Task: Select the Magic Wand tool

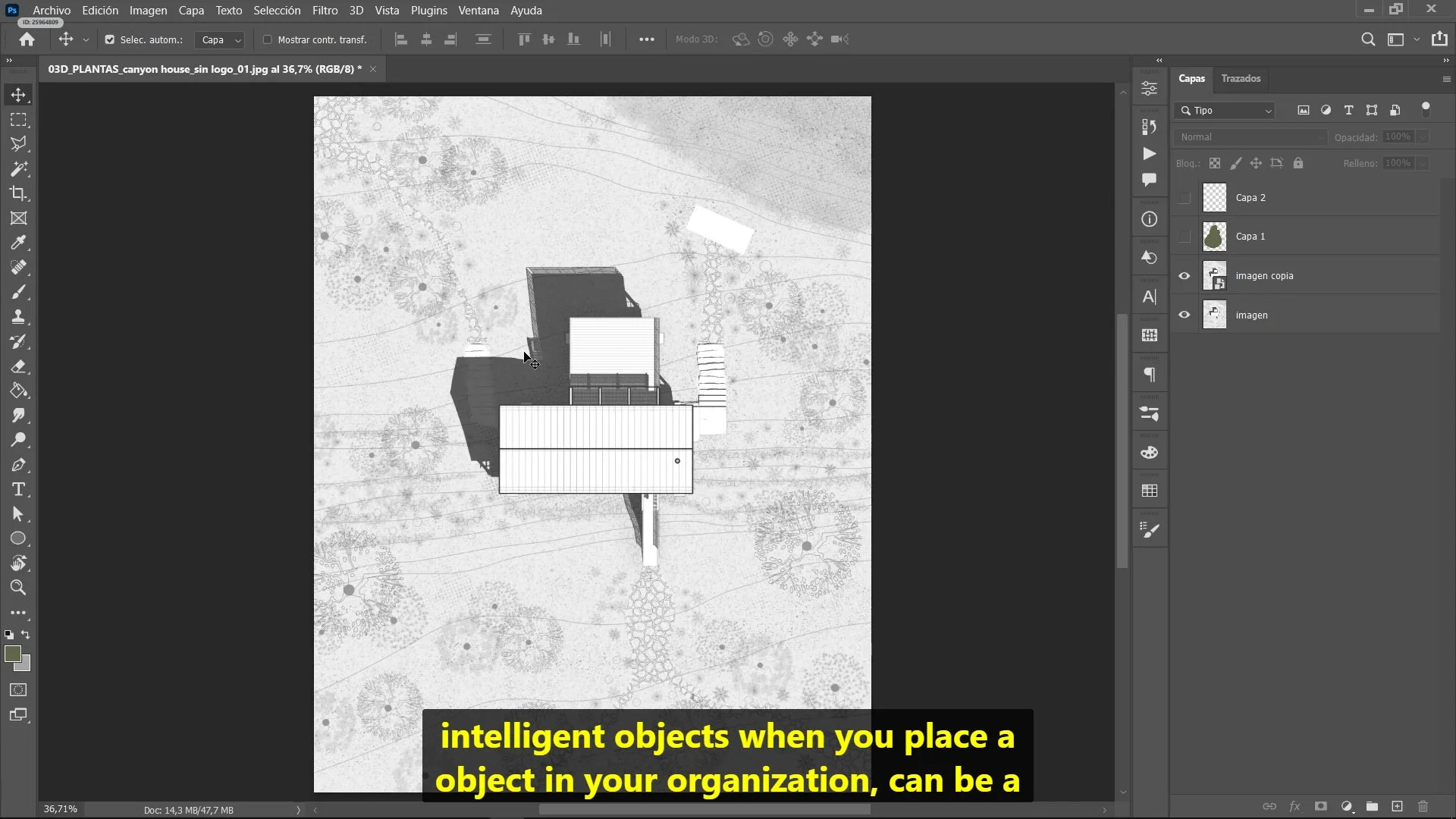Action: tap(18, 168)
